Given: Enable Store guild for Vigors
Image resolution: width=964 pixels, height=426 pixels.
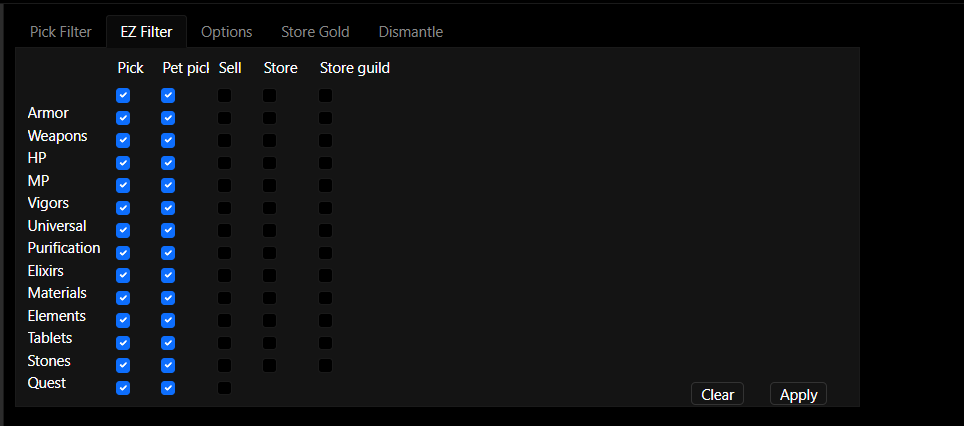Looking at the screenshot, I should (325, 208).
